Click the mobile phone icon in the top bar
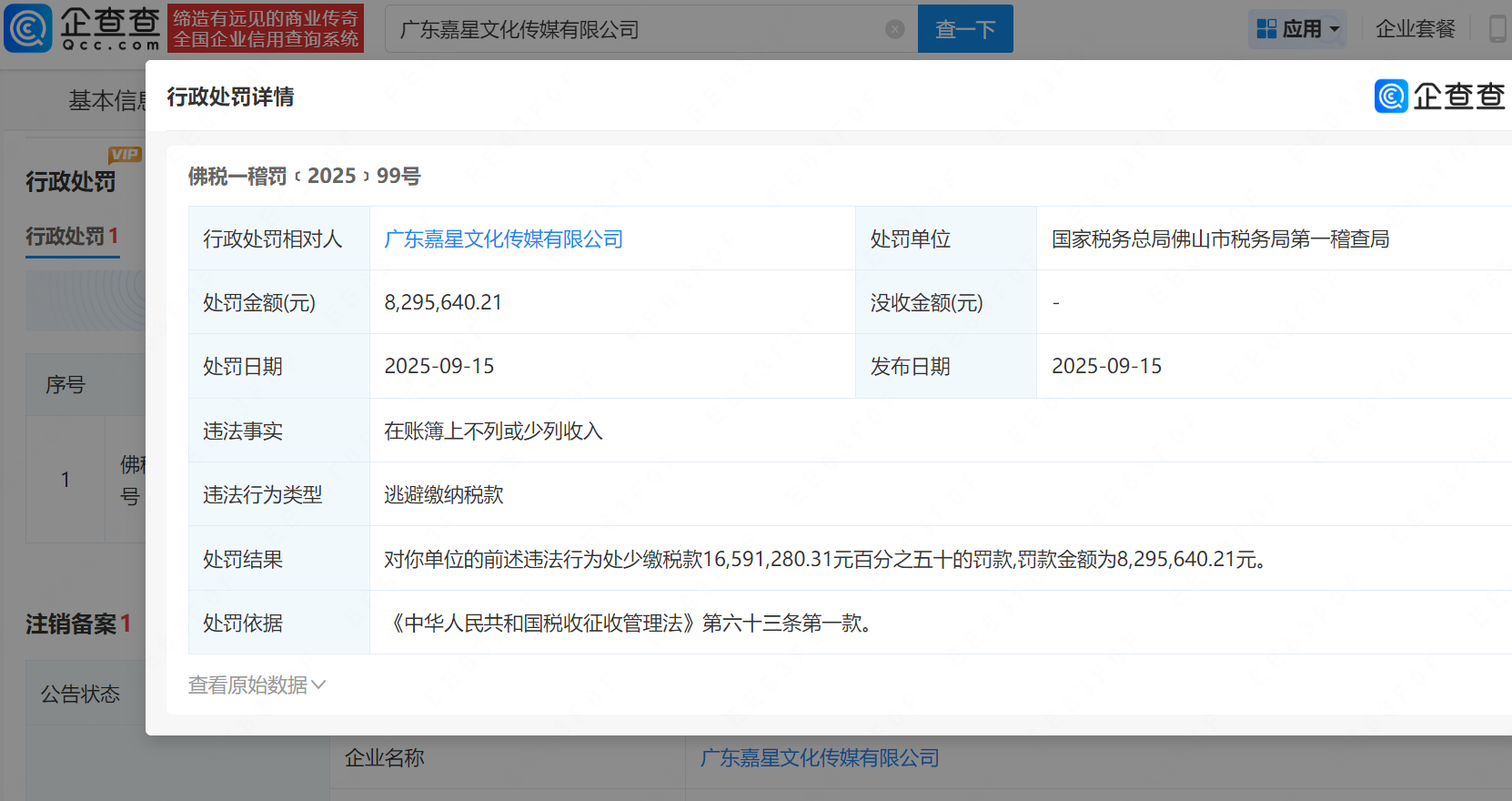1512x801 pixels. (x=1497, y=29)
